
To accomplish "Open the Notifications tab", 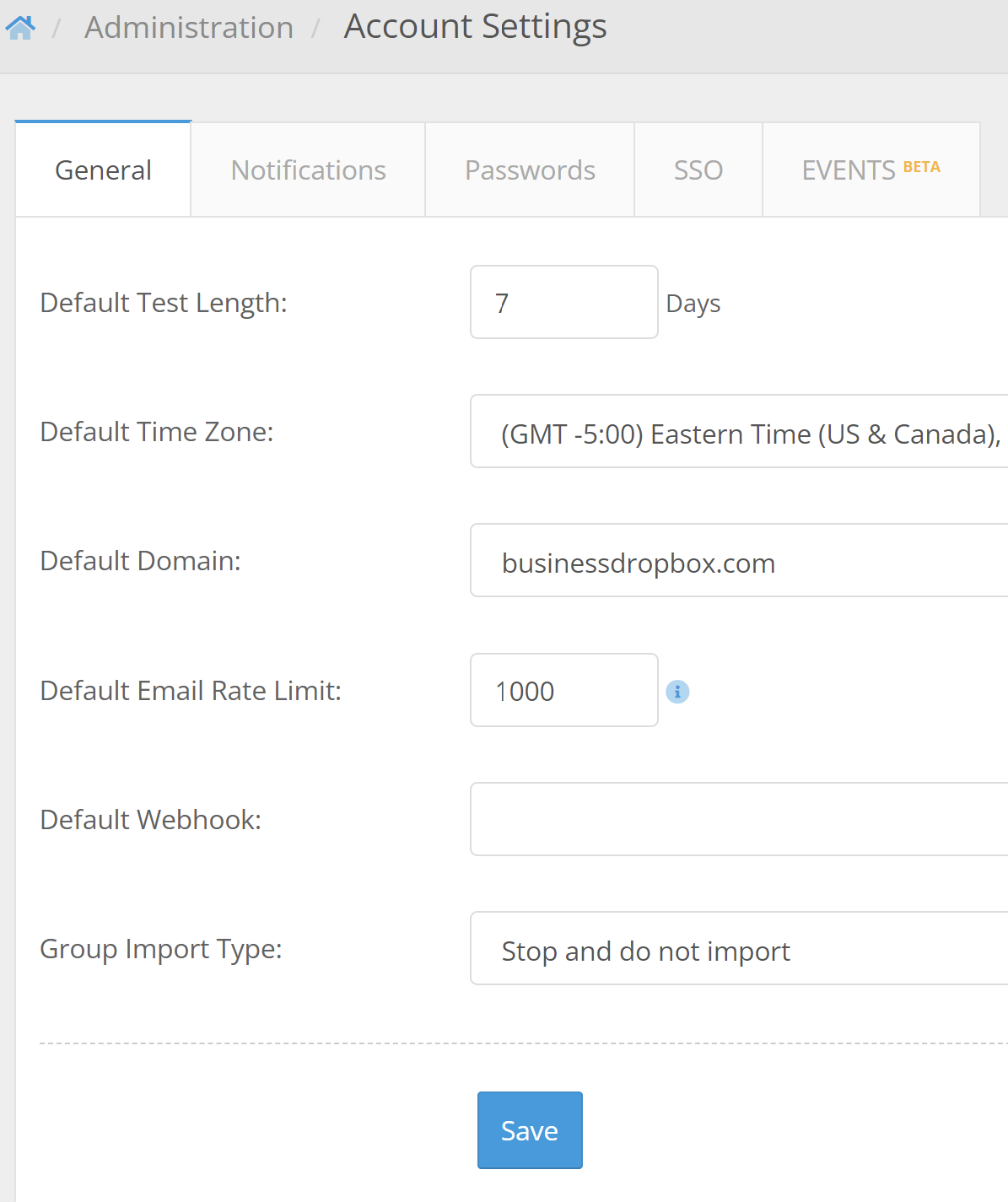I will 308,170.
